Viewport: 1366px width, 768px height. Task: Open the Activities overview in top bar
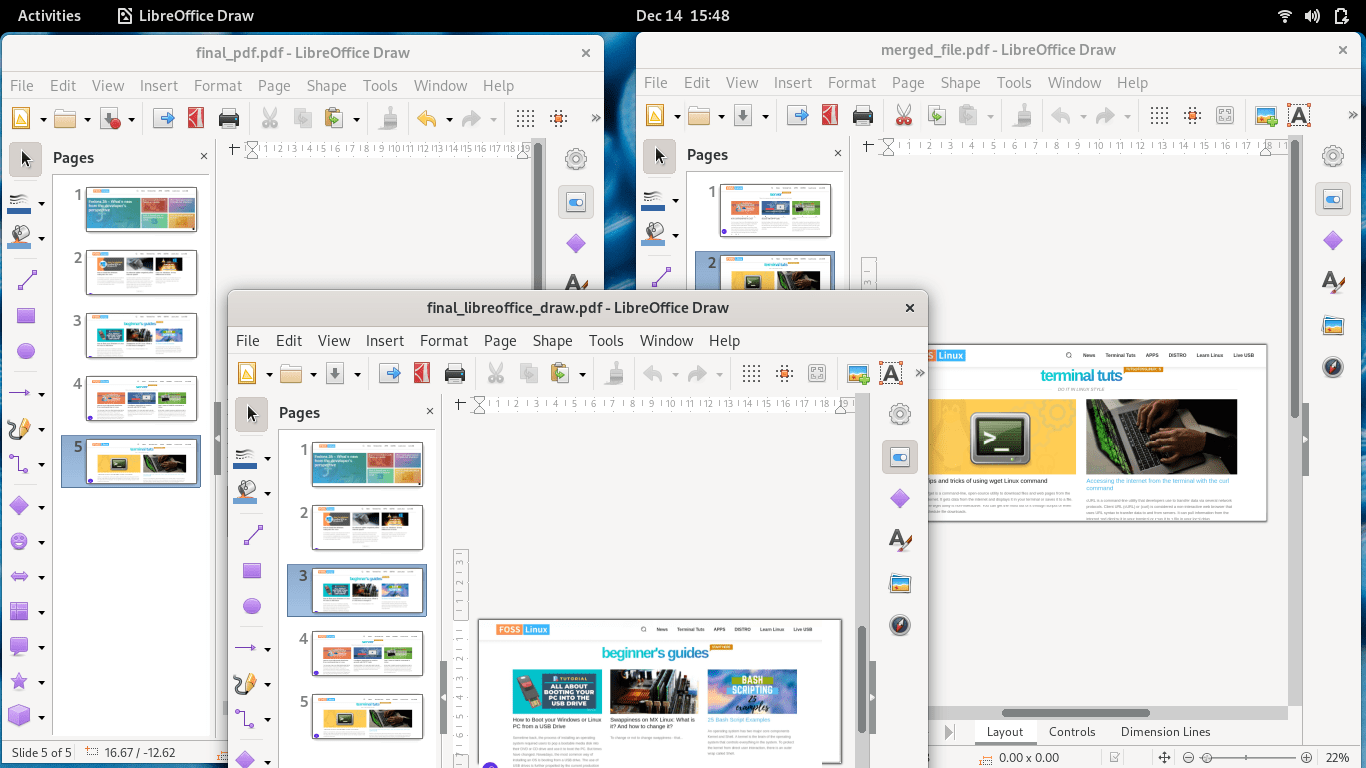tap(49, 15)
